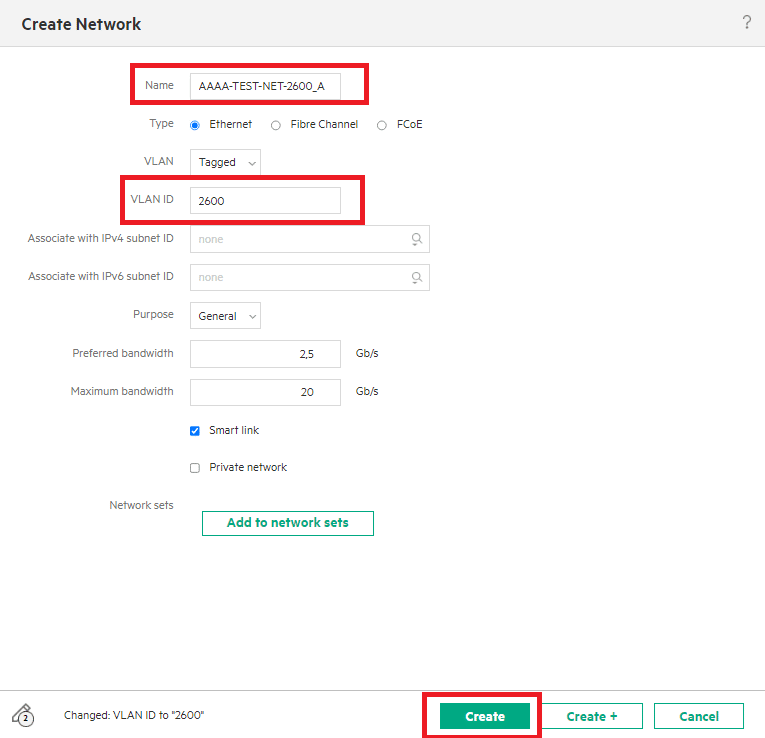The width and height of the screenshot is (765, 738).
Task: Click the Name input field
Action: (265, 86)
